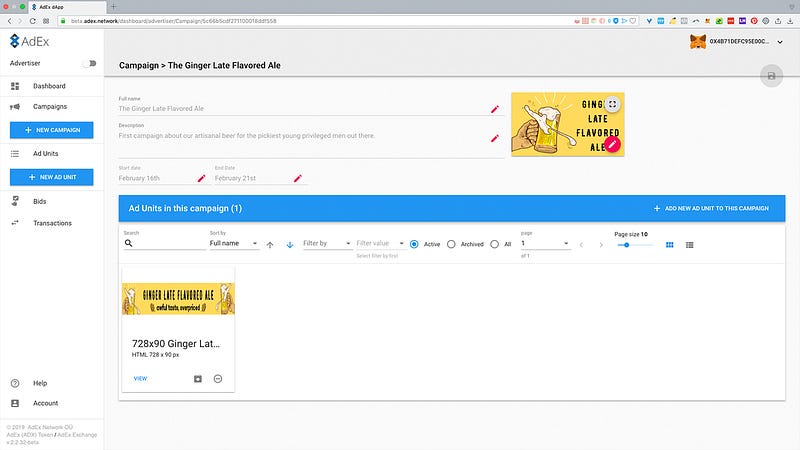This screenshot has width=800, height=450.
Task: Select the Archived radio button
Action: point(451,244)
